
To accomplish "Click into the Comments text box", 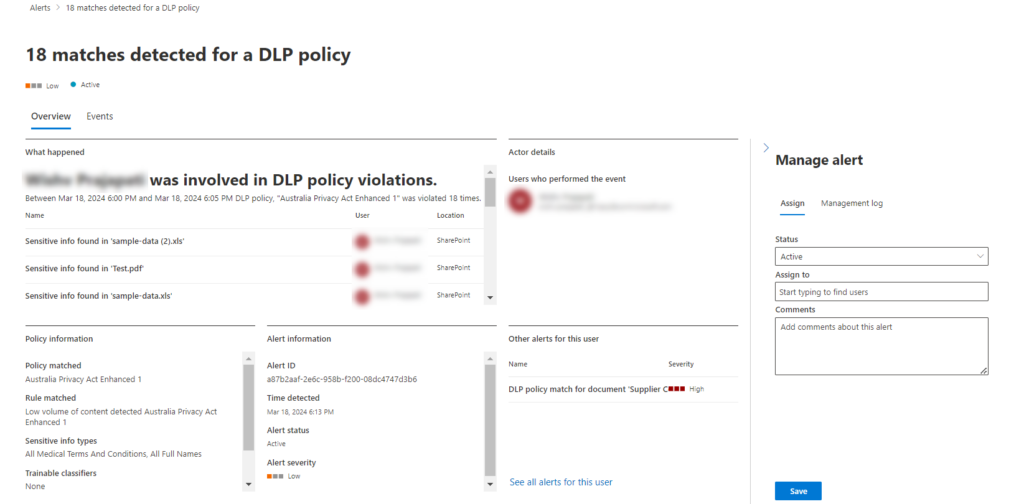I will pyautogui.click(x=881, y=345).
